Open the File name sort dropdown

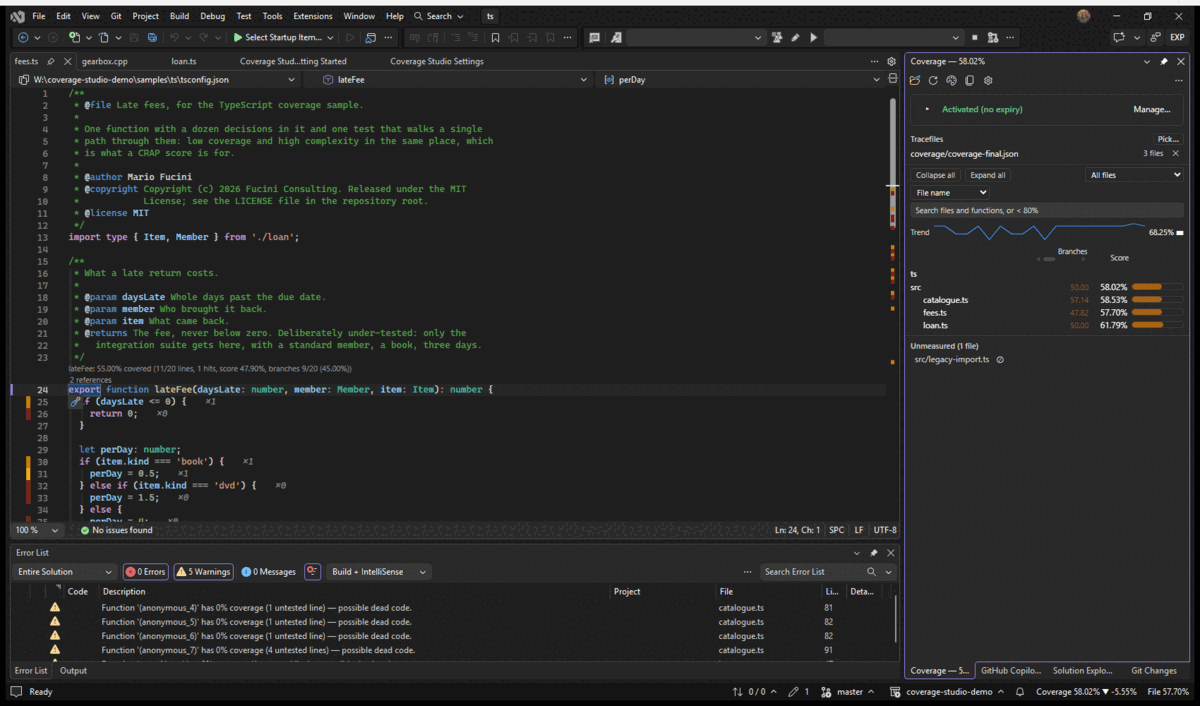coord(951,192)
